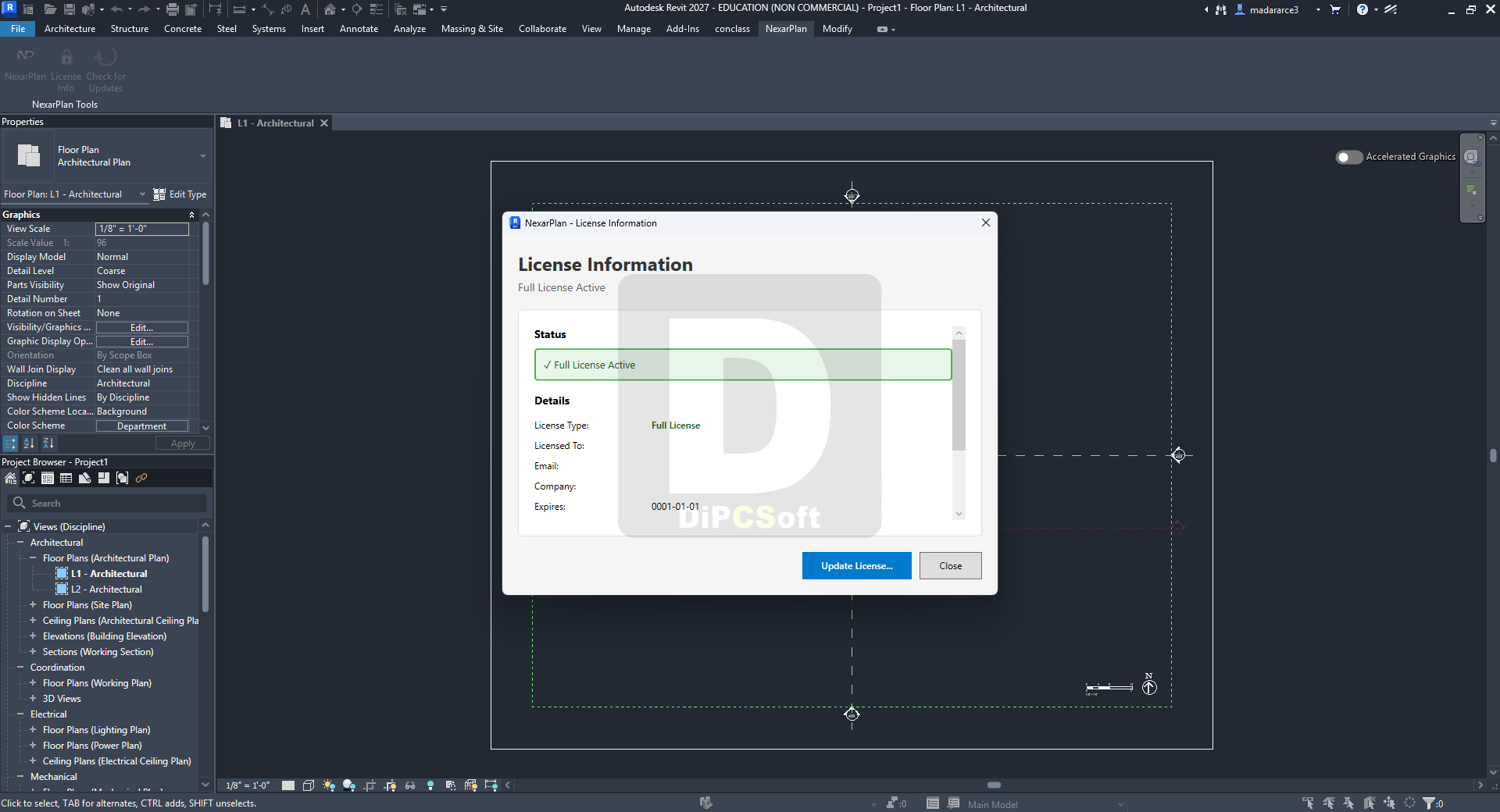Click the Close button in License Information dialog
This screenshot has width=1500, height=812.
click(x=950, y=566)
